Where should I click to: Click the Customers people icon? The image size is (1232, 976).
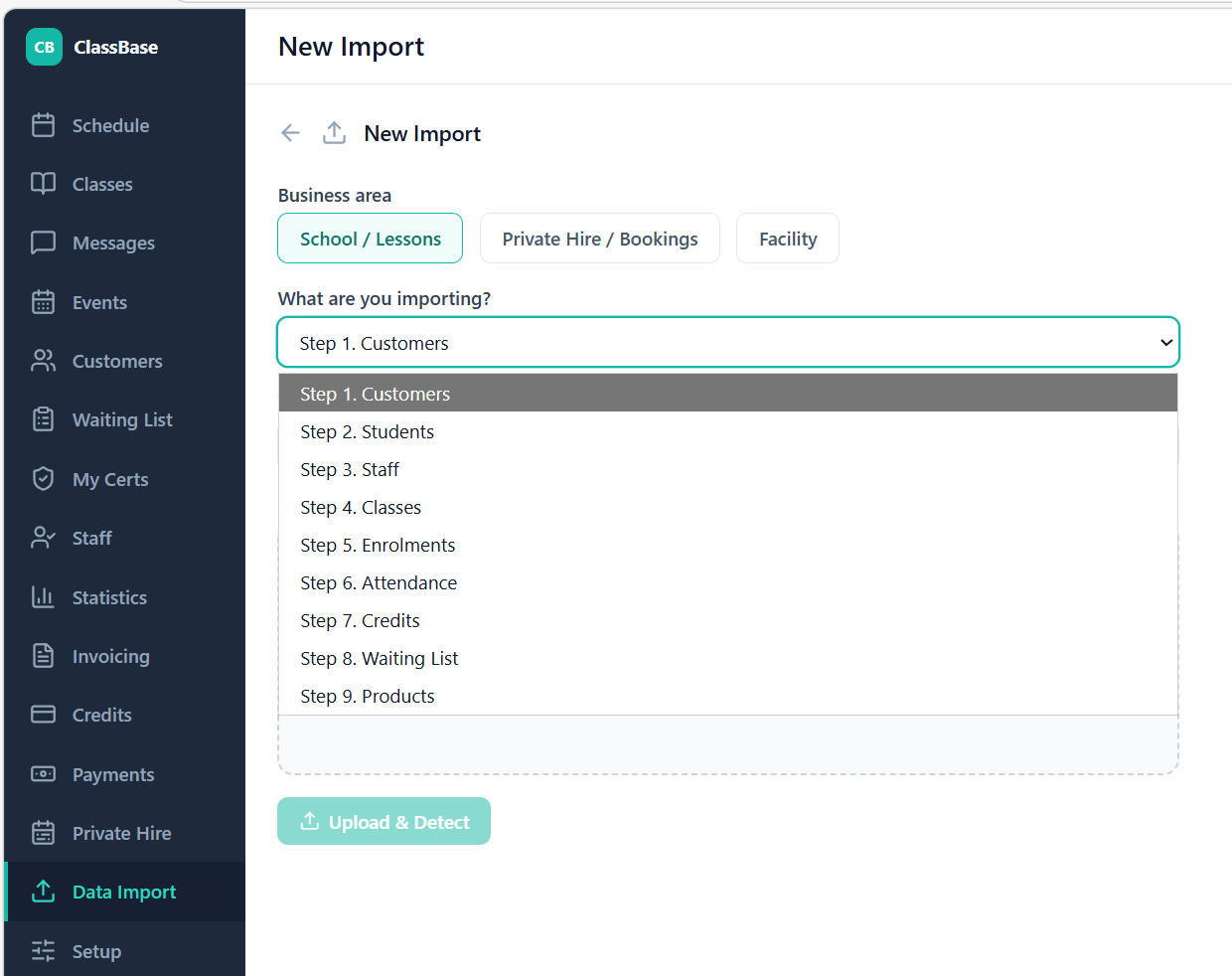coord(43,361)
